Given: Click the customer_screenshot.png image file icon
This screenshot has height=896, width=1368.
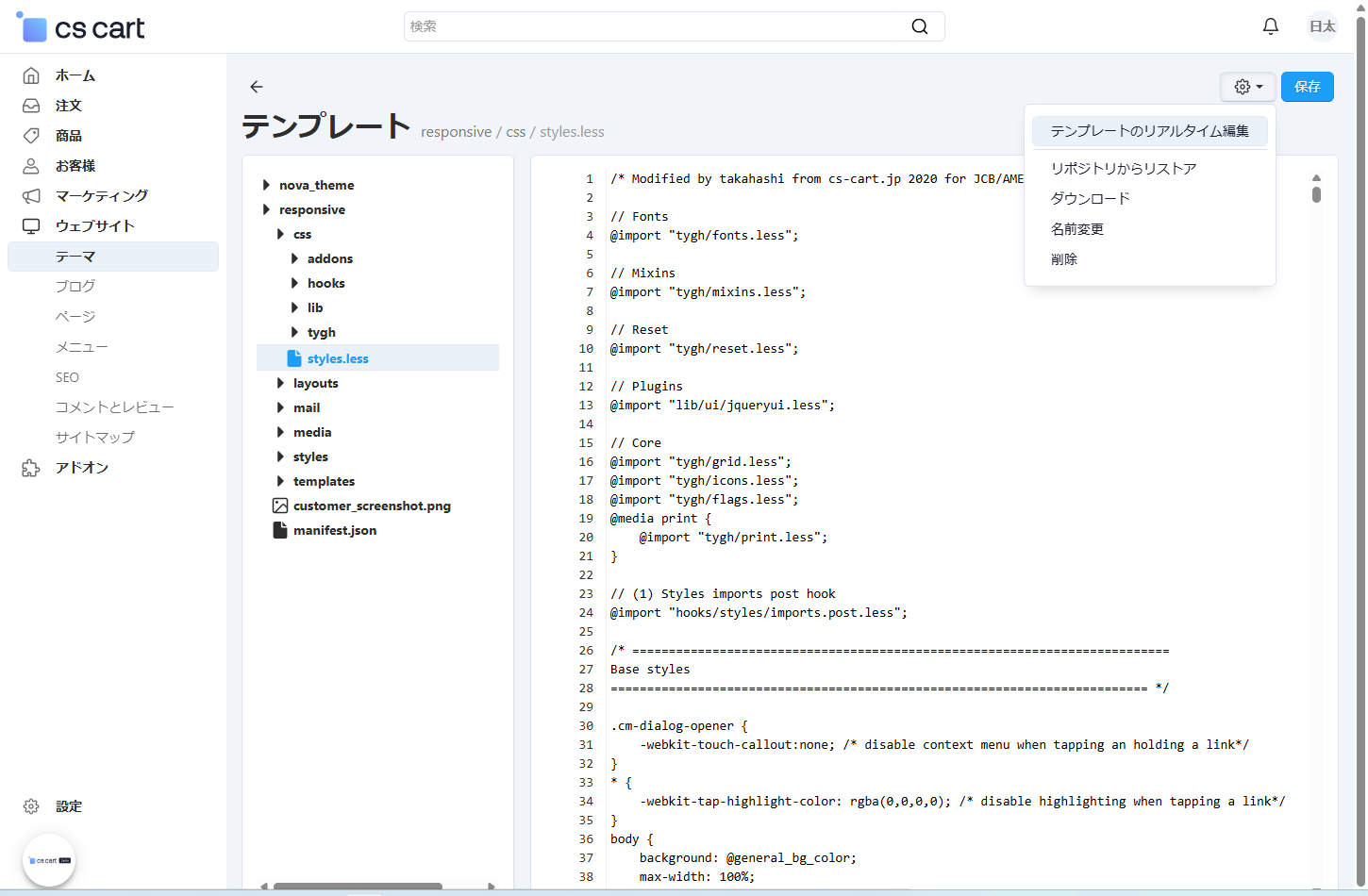Looking at the screenshot, I should (x=280, y=506).
